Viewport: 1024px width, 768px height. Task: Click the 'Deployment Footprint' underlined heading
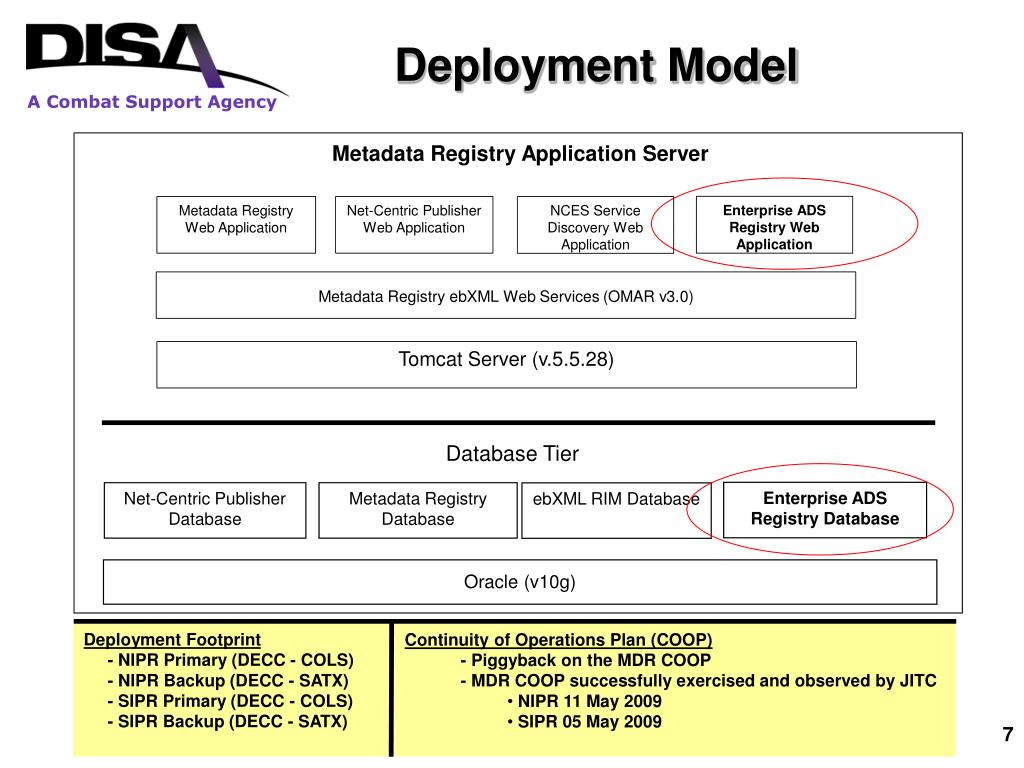point(172,639)
